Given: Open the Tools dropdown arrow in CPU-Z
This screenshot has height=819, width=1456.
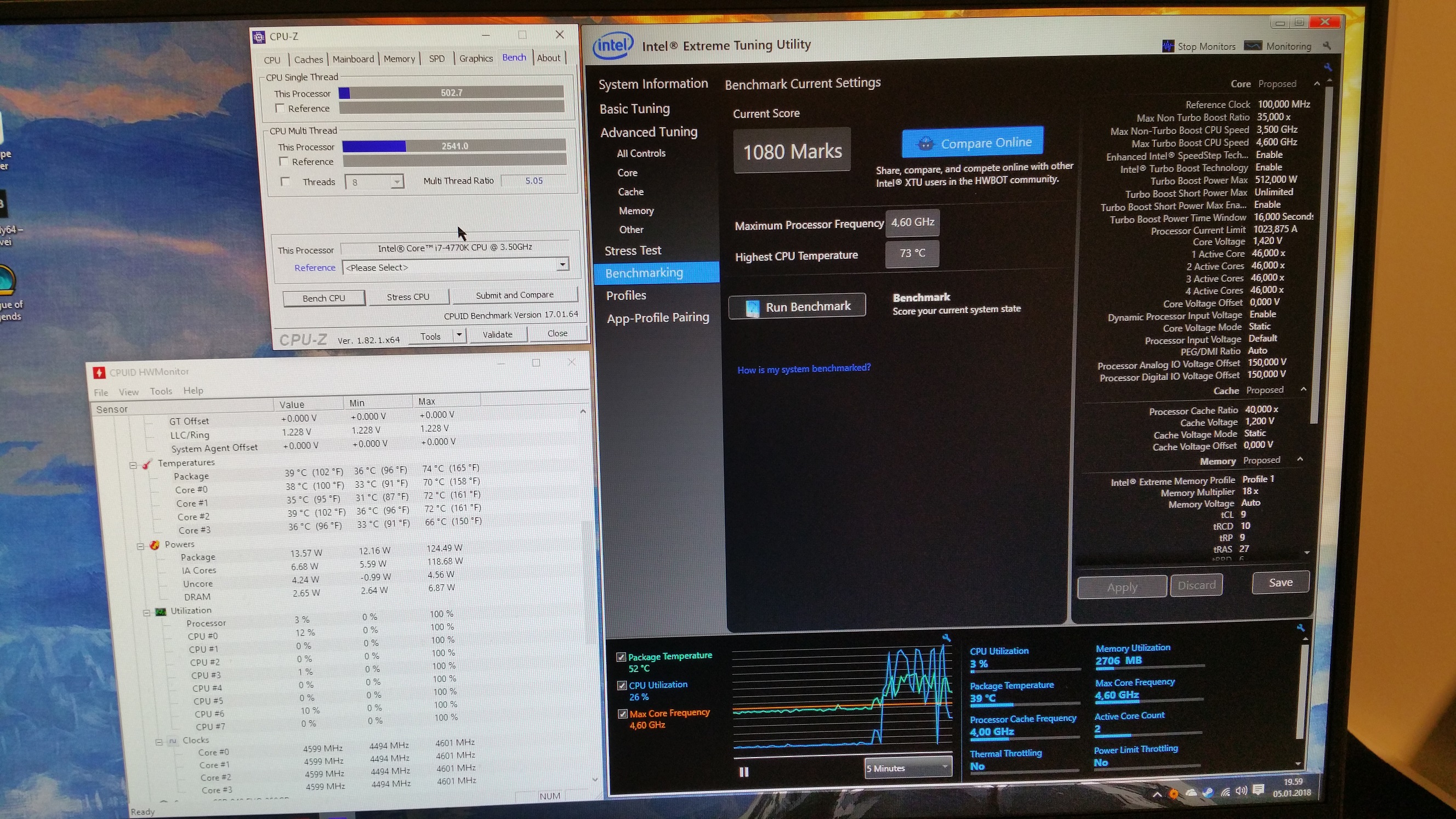Looking at the screenshot, I should (459, 334).
